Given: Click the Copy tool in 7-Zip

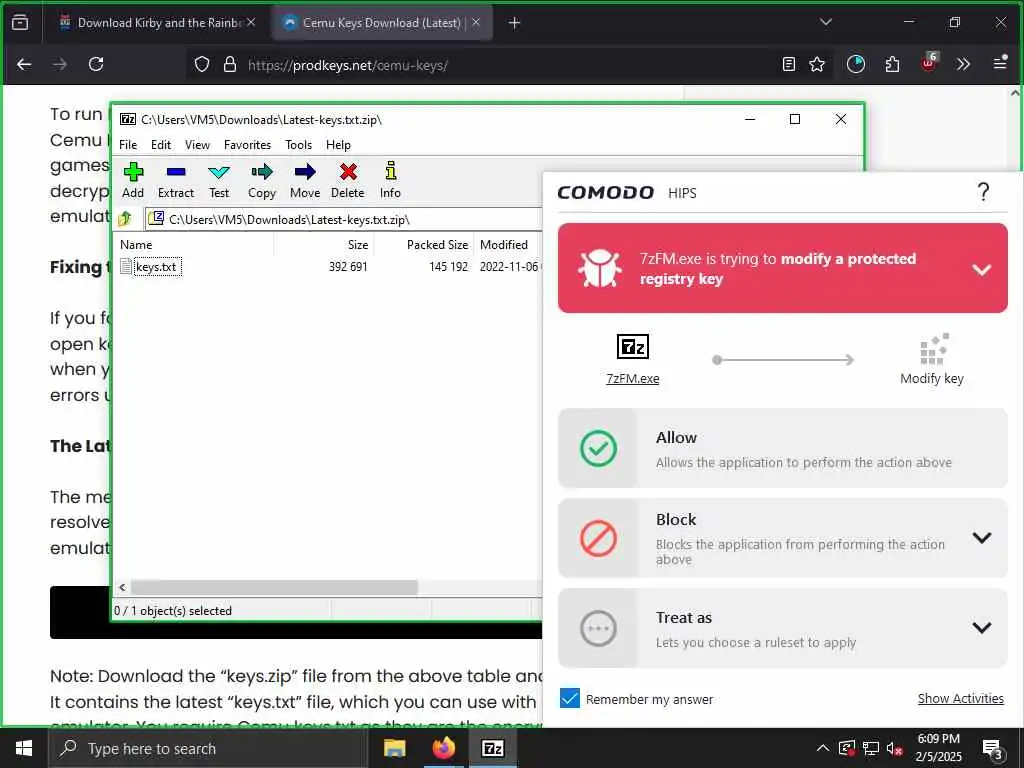Looking at the screenshot, I should [262, 180].
